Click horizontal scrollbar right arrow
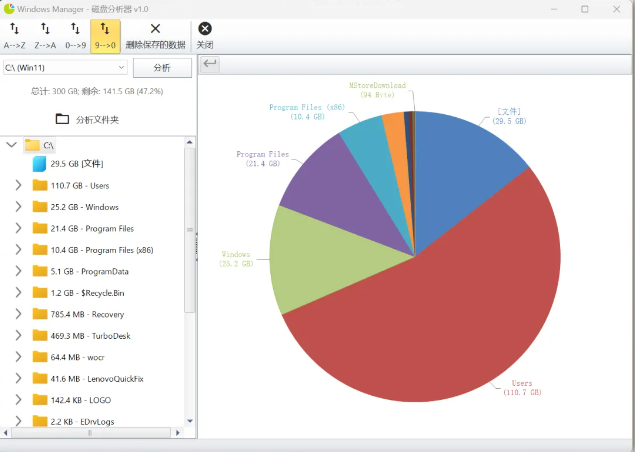 (x=177, y=433)
